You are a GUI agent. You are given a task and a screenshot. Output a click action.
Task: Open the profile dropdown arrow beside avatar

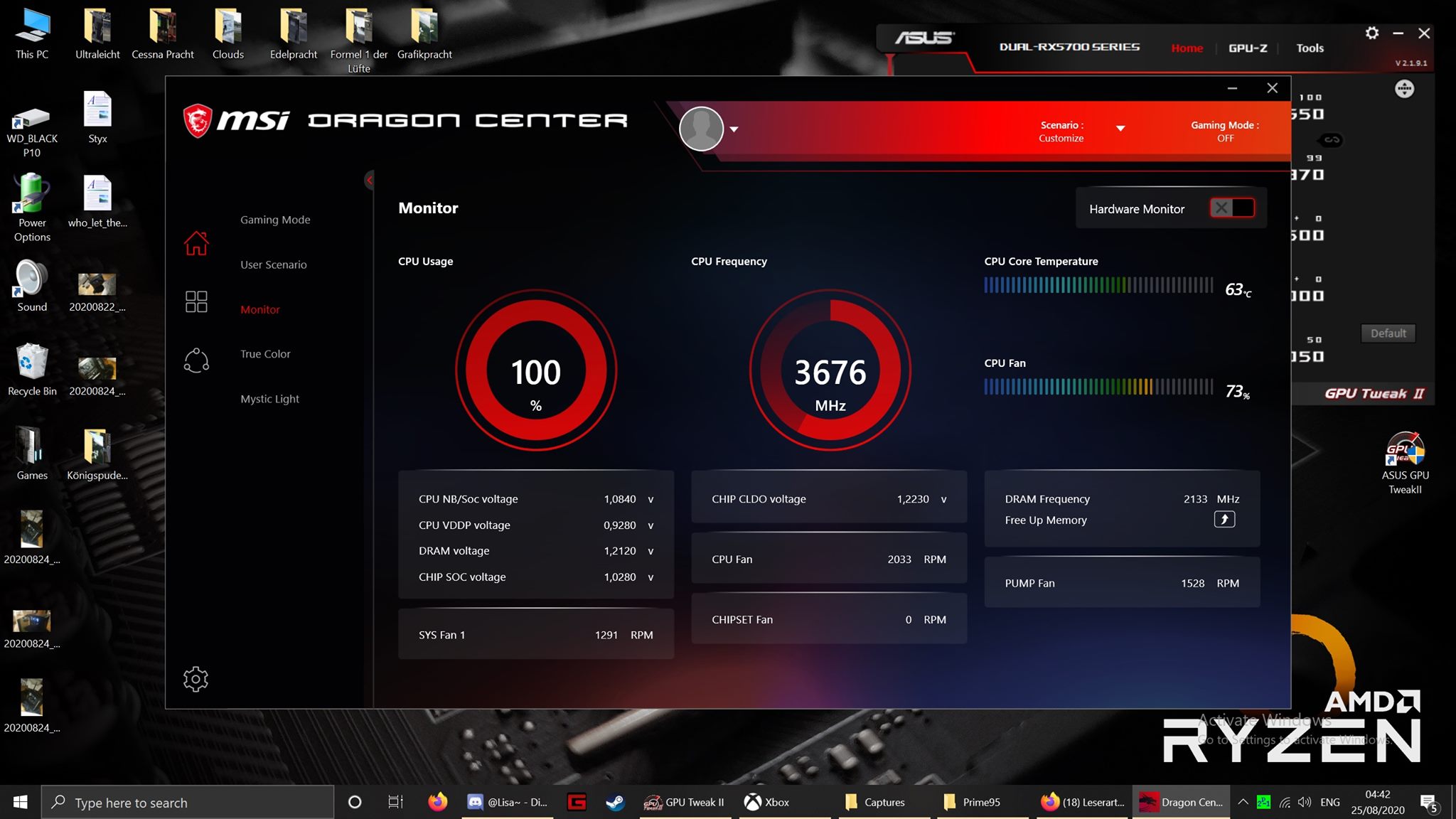[734, 129]
